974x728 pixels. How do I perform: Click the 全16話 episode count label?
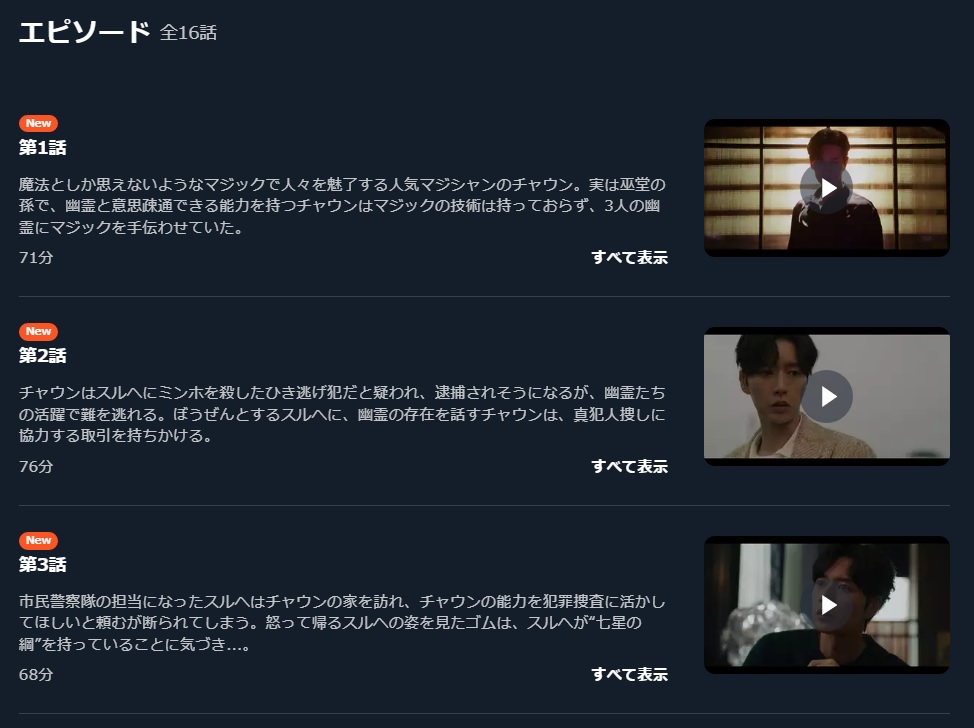tap(188, 32)
